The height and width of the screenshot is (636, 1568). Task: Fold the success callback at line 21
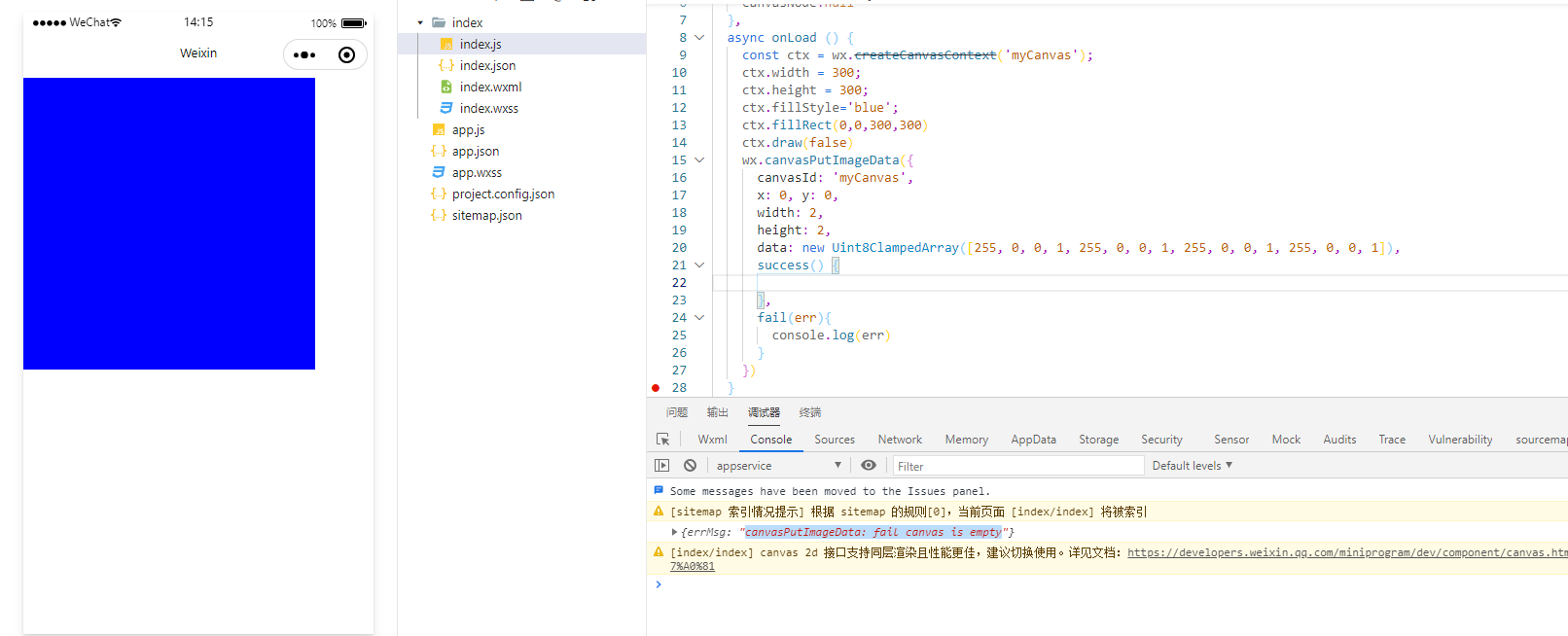(x=699, y=265)
